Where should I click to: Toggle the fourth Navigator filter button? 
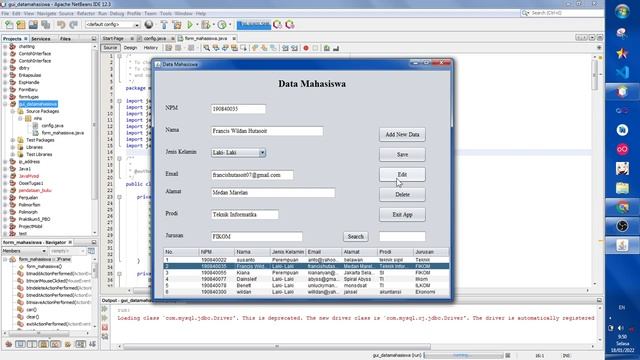click(44, 344)
